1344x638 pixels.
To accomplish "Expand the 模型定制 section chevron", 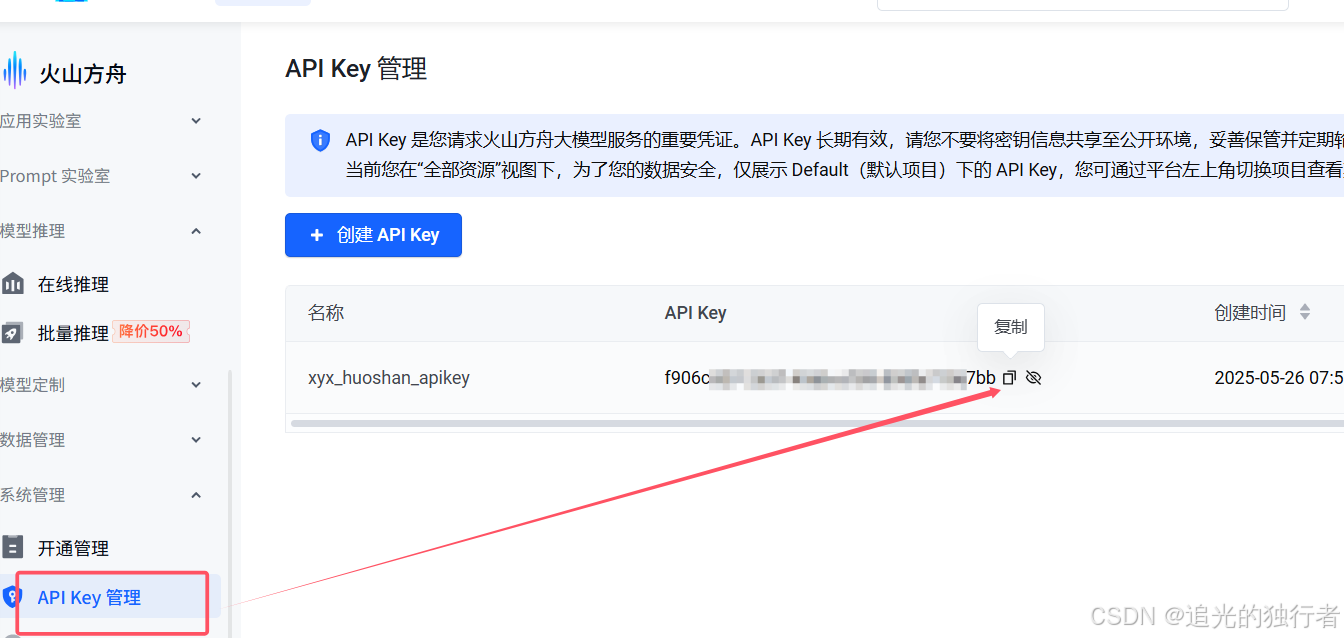I will [196, 385].
